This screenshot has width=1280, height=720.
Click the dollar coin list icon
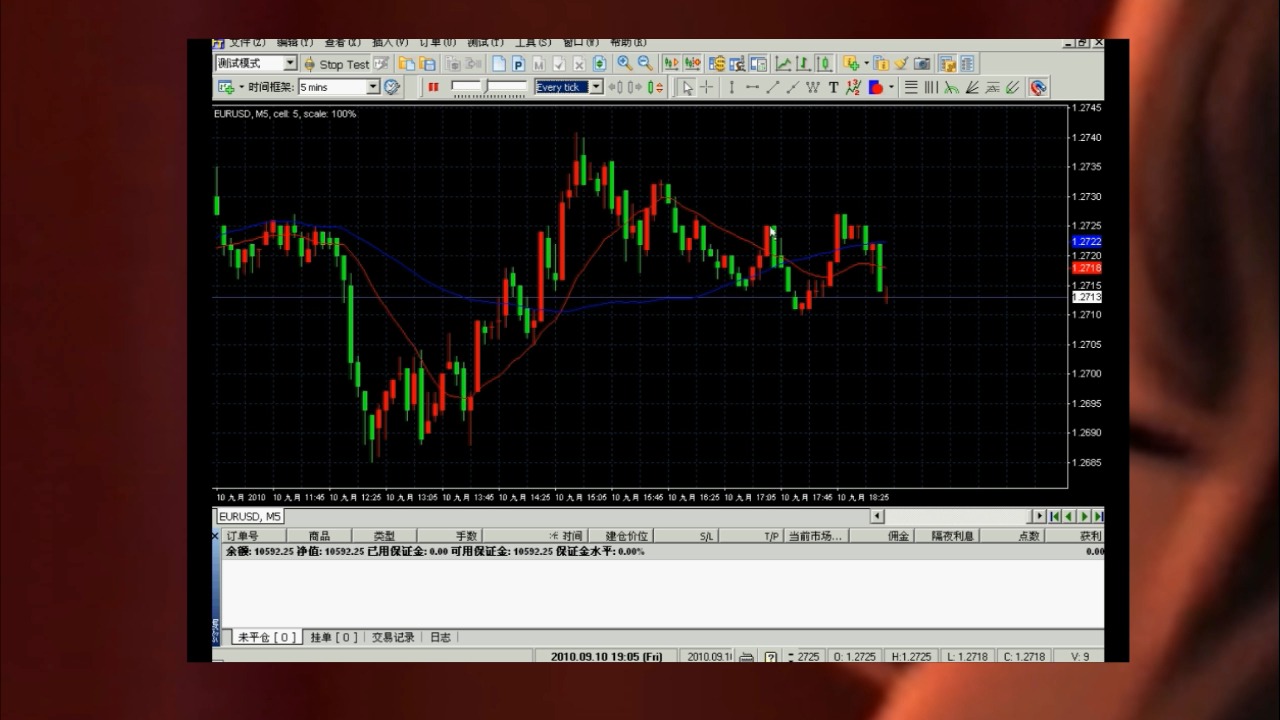click(717, 64)
